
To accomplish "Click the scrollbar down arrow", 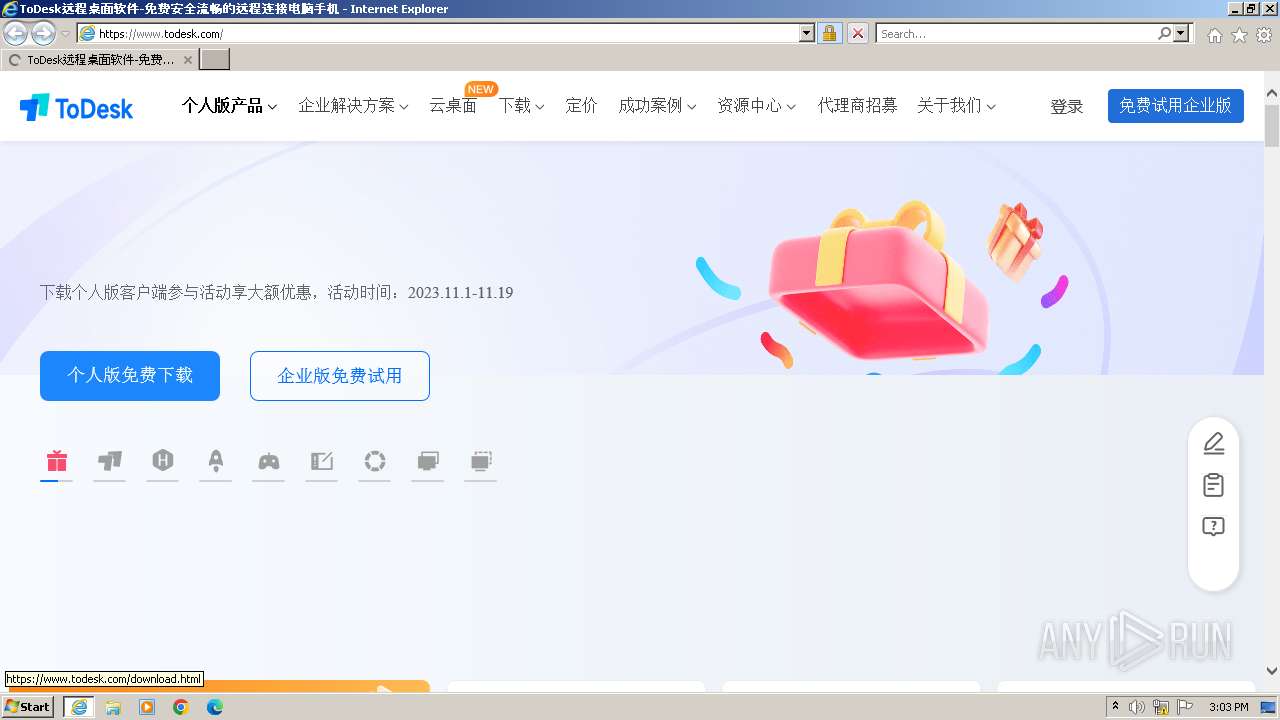I will pyautogui.click(x=1272, y=671).
